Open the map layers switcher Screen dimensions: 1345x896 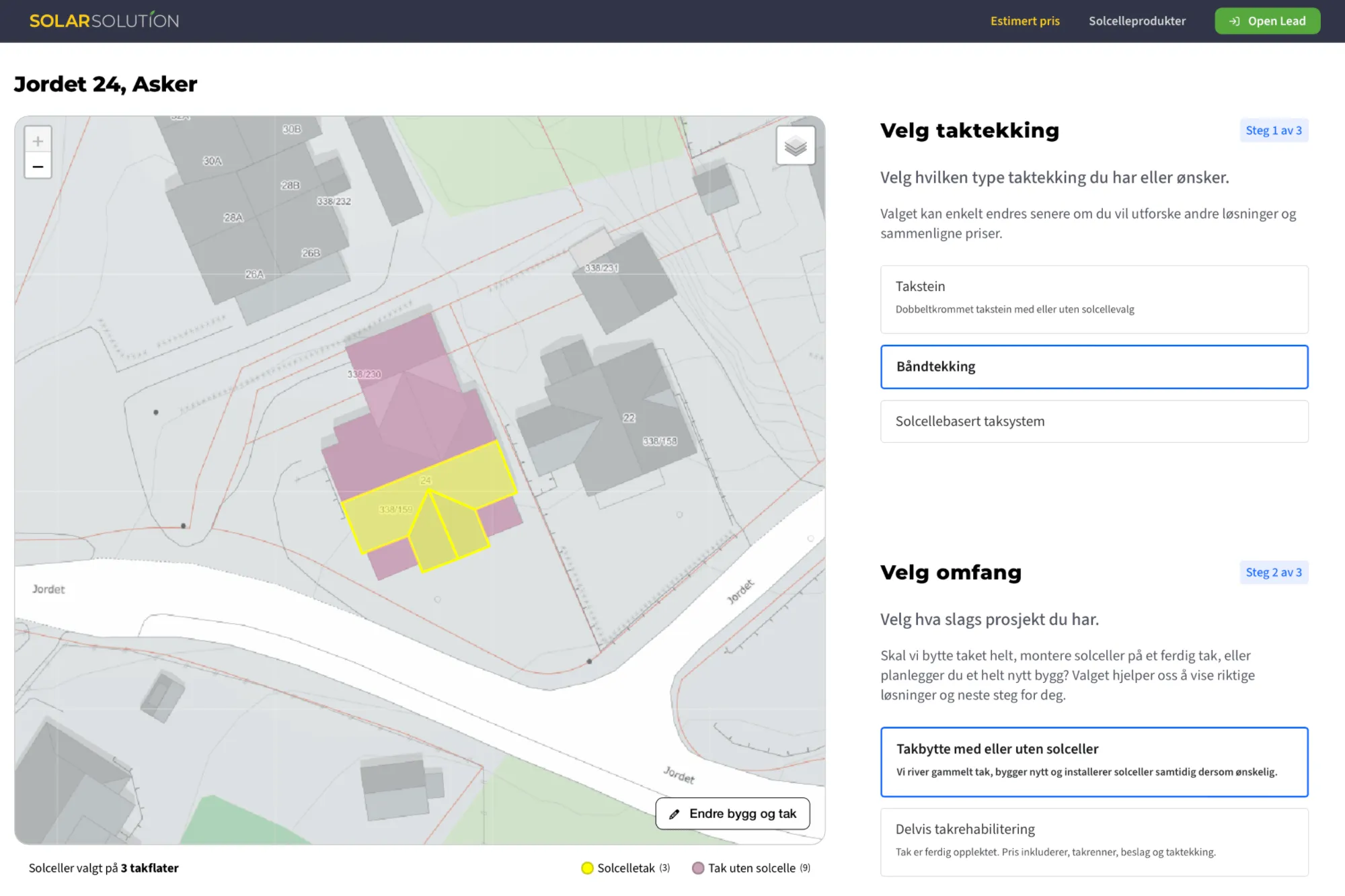coord(796,145)
